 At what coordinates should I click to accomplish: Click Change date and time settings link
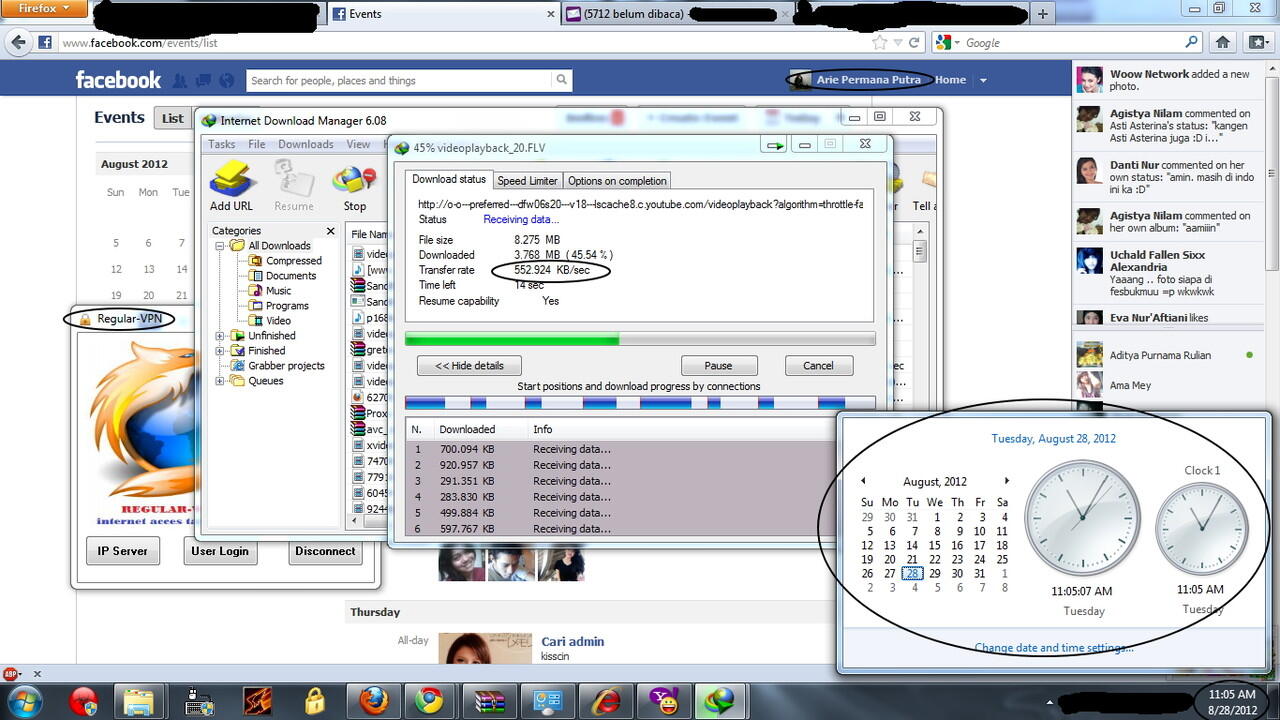1054,647
